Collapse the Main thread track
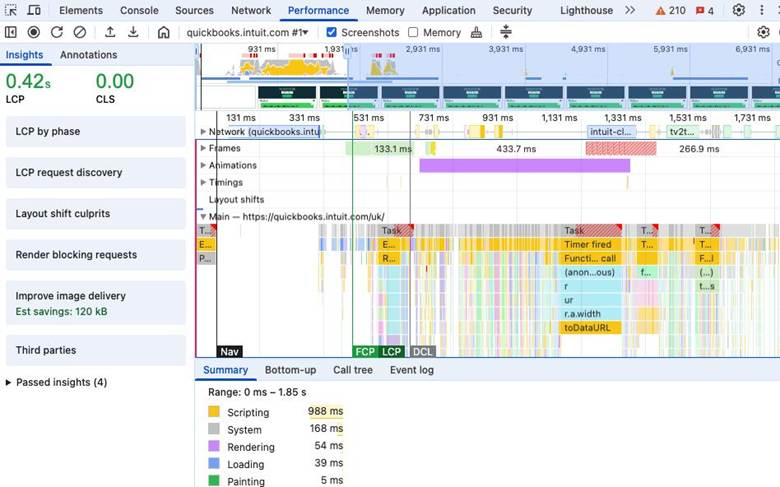Image resolution: width=780 pixels, height=487 pixels. [x=203, y=217]
